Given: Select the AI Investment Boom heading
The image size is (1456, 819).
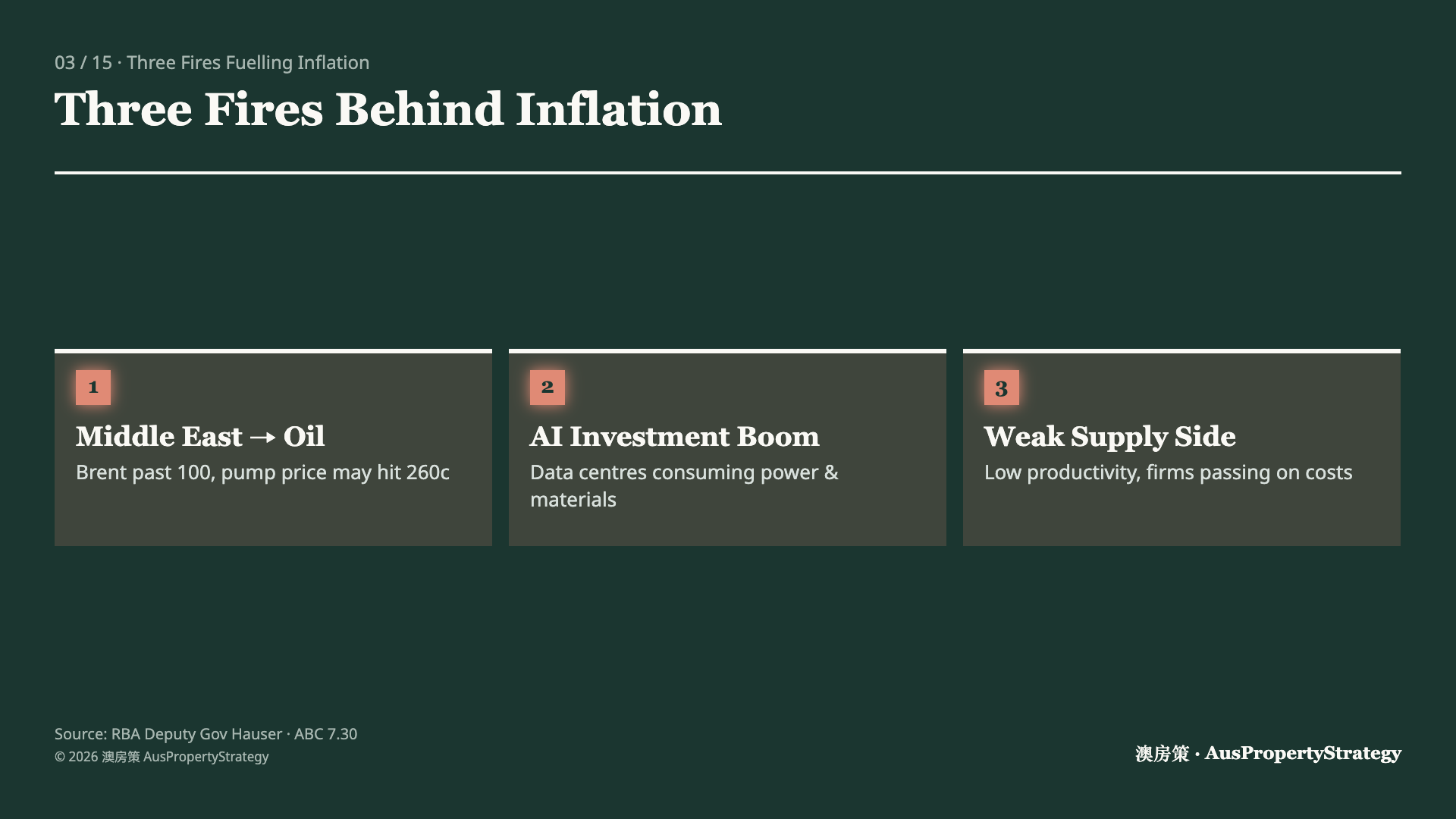Looking at the screenshot, I should (675, 437).
